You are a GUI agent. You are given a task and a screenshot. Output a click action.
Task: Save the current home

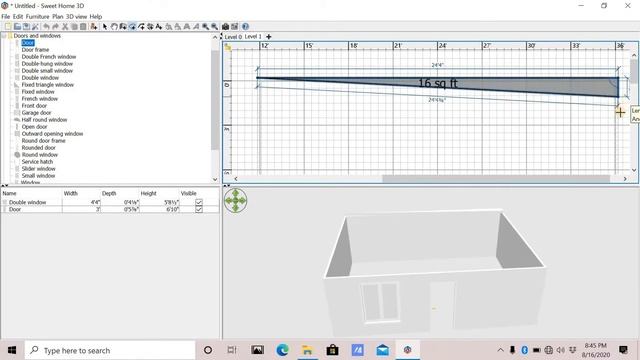[x=26, y=27]
